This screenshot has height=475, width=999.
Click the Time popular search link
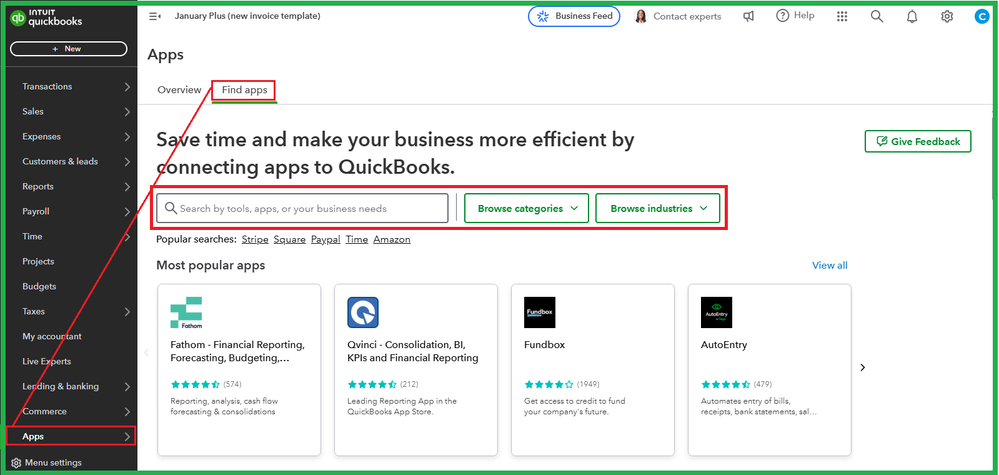coord(357,240)
